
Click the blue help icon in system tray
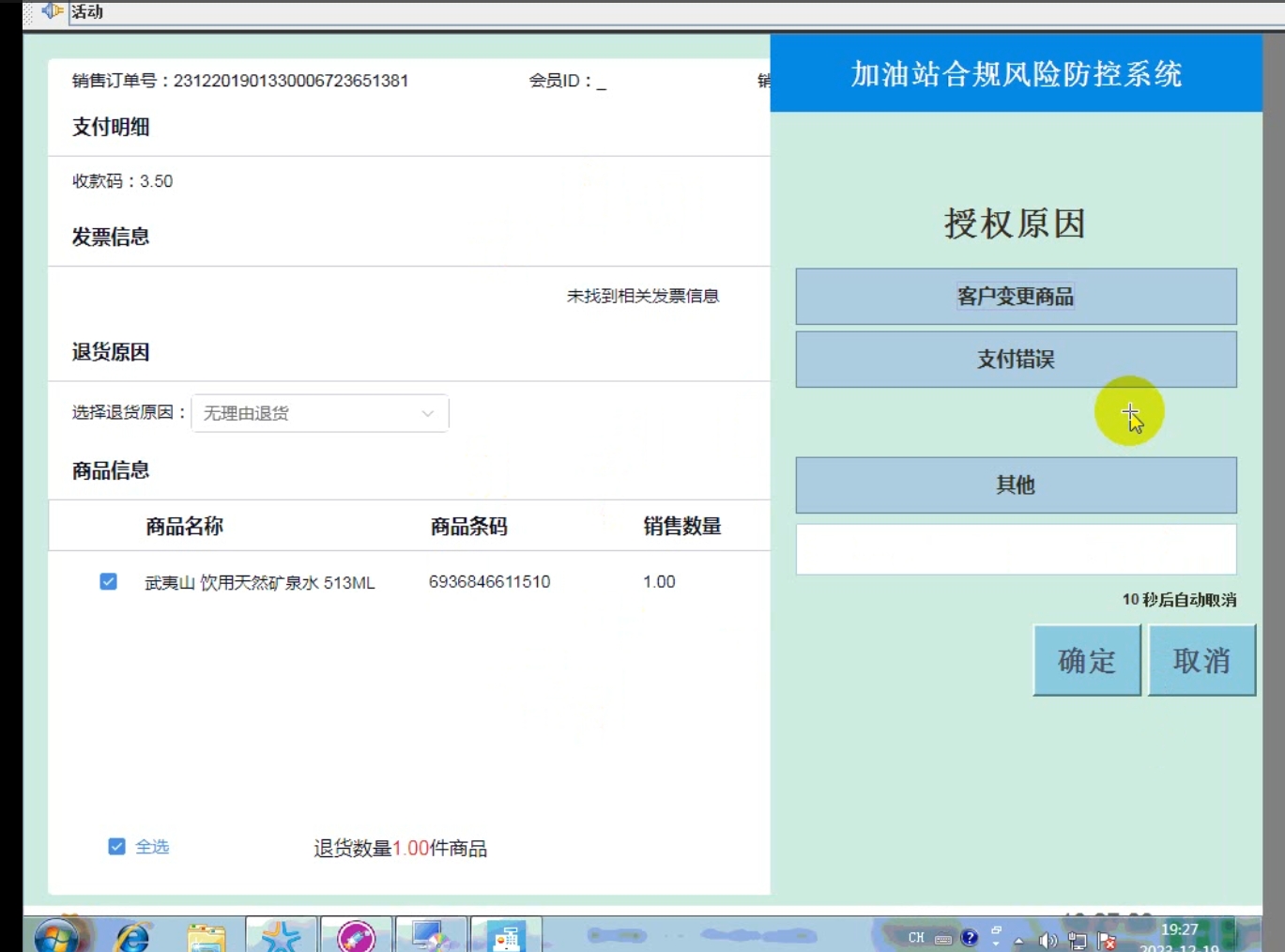click(970, 938)
